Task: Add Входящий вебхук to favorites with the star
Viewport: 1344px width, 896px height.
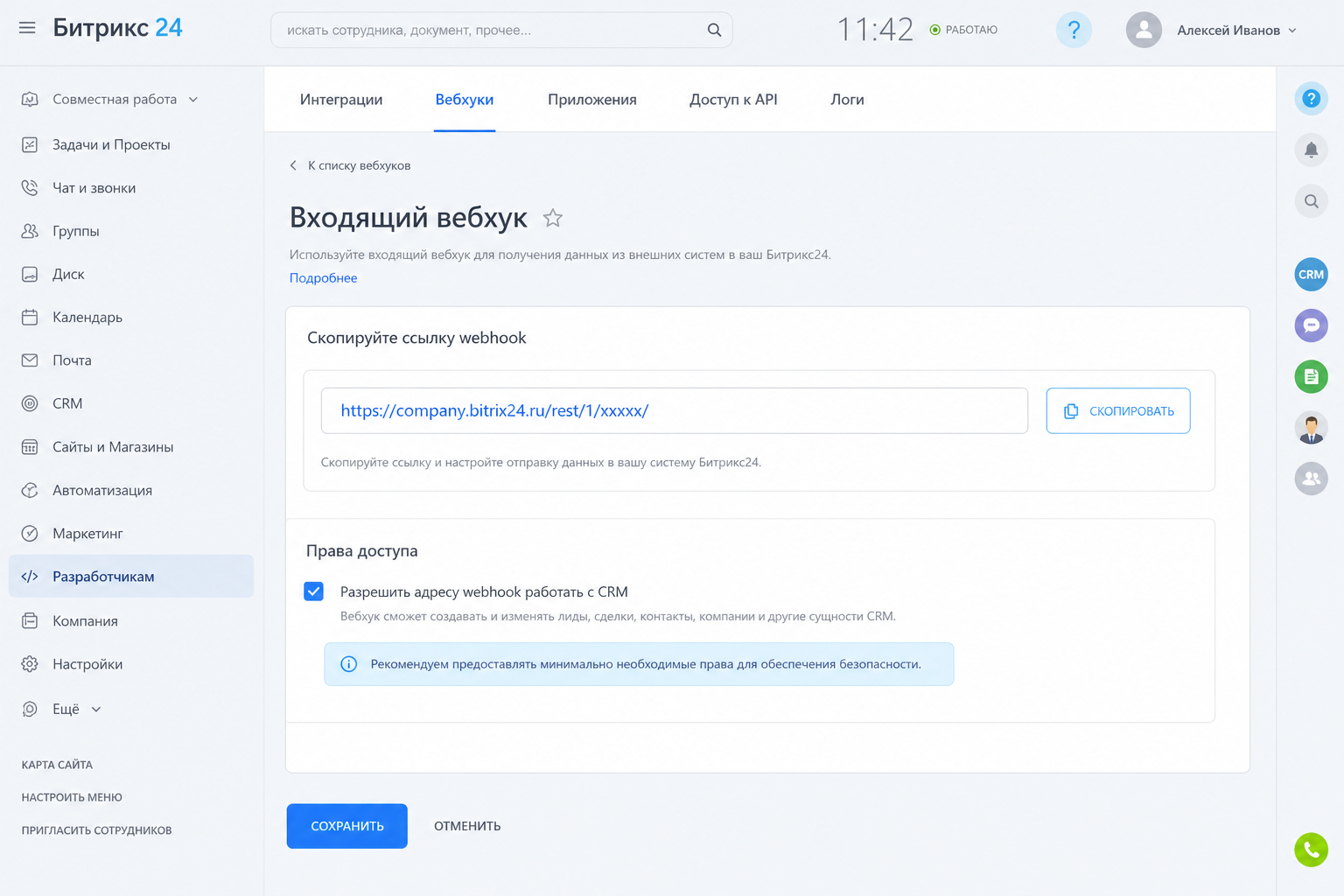Action: [552, 218]
